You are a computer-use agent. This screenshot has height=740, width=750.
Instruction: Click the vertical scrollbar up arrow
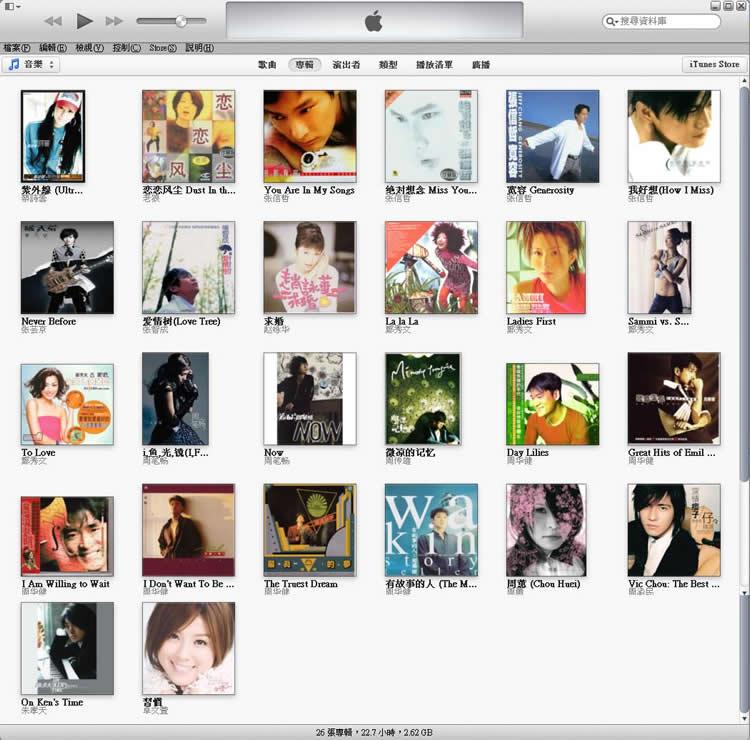pos(744,82)
